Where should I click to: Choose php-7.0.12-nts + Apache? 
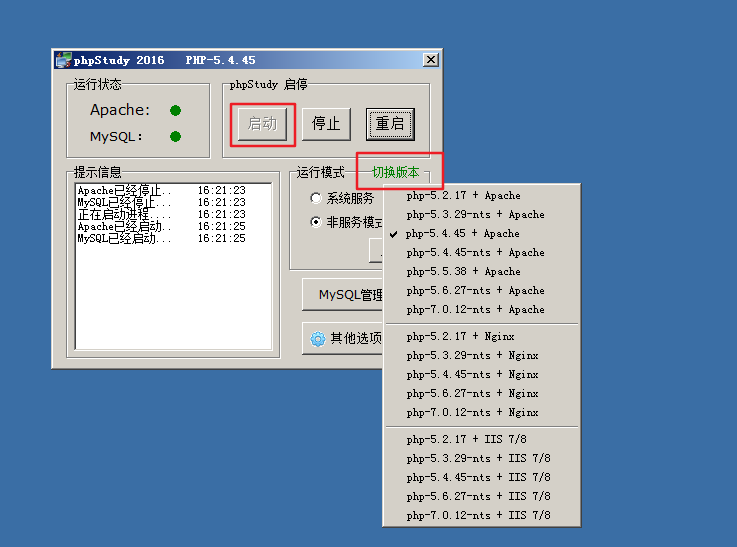[482, 310]
